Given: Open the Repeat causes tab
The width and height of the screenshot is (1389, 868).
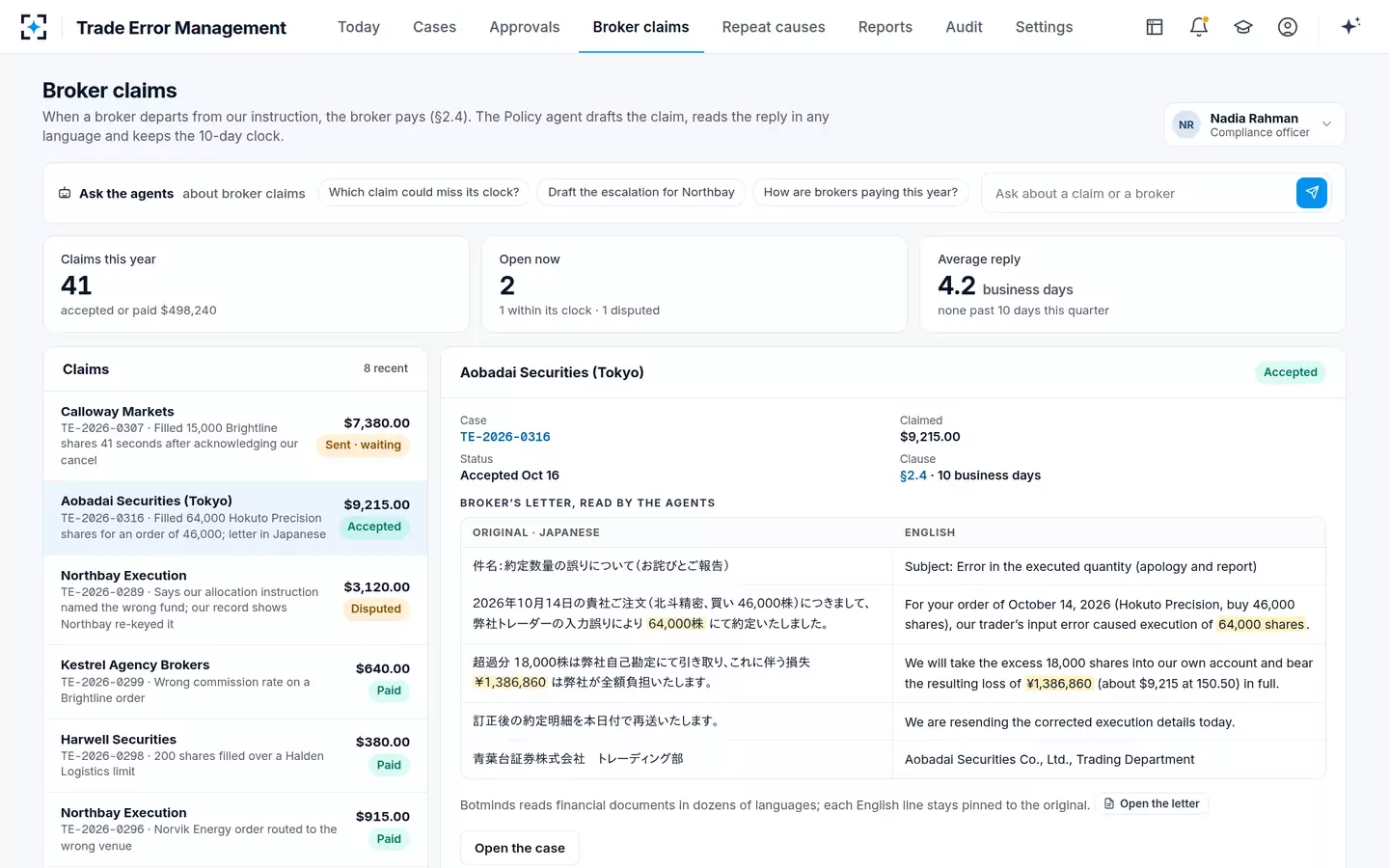Looking at the screenshot, I should coord(774,27).
